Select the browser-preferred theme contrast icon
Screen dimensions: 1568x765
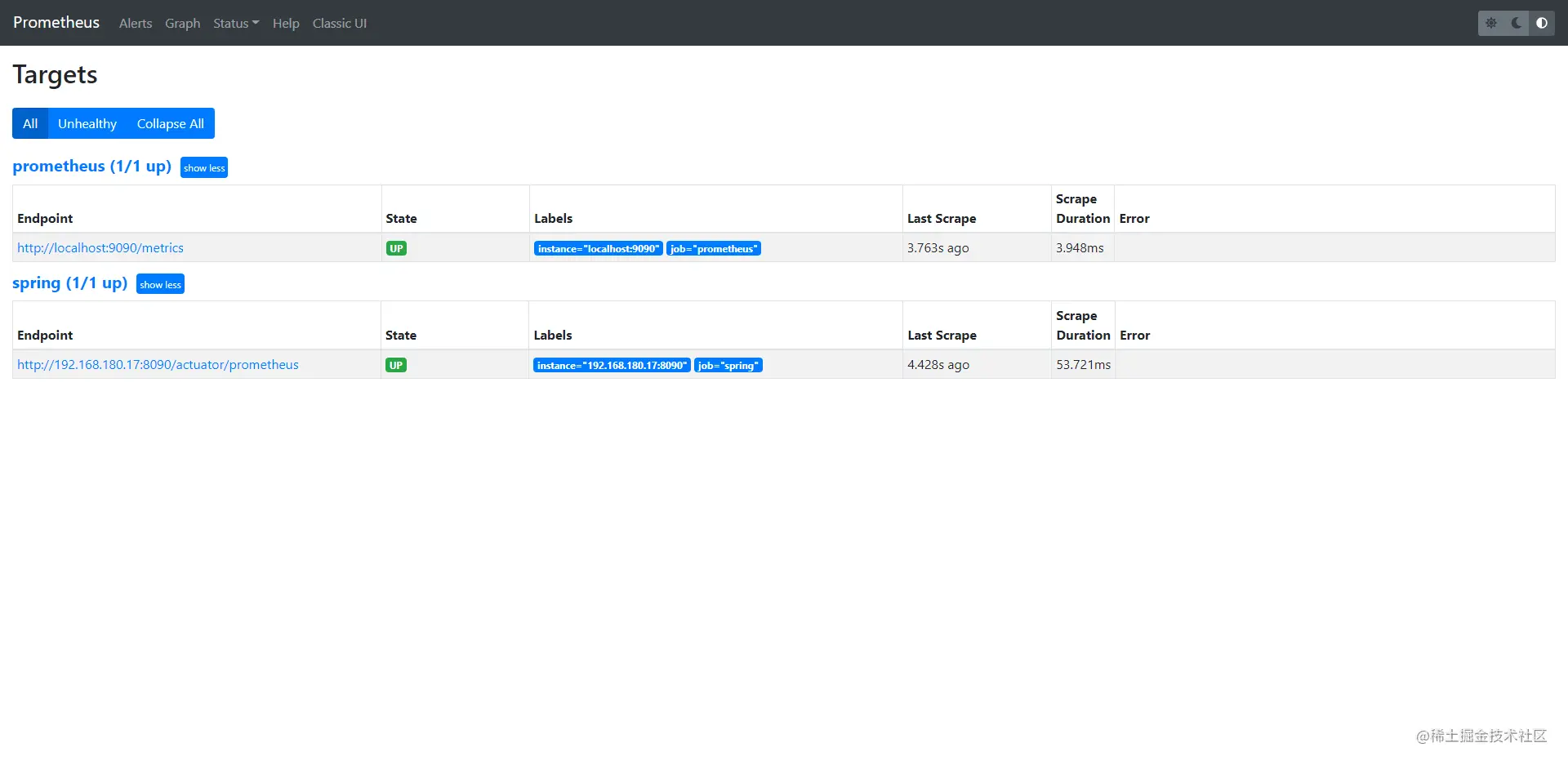click(1542, 23)
